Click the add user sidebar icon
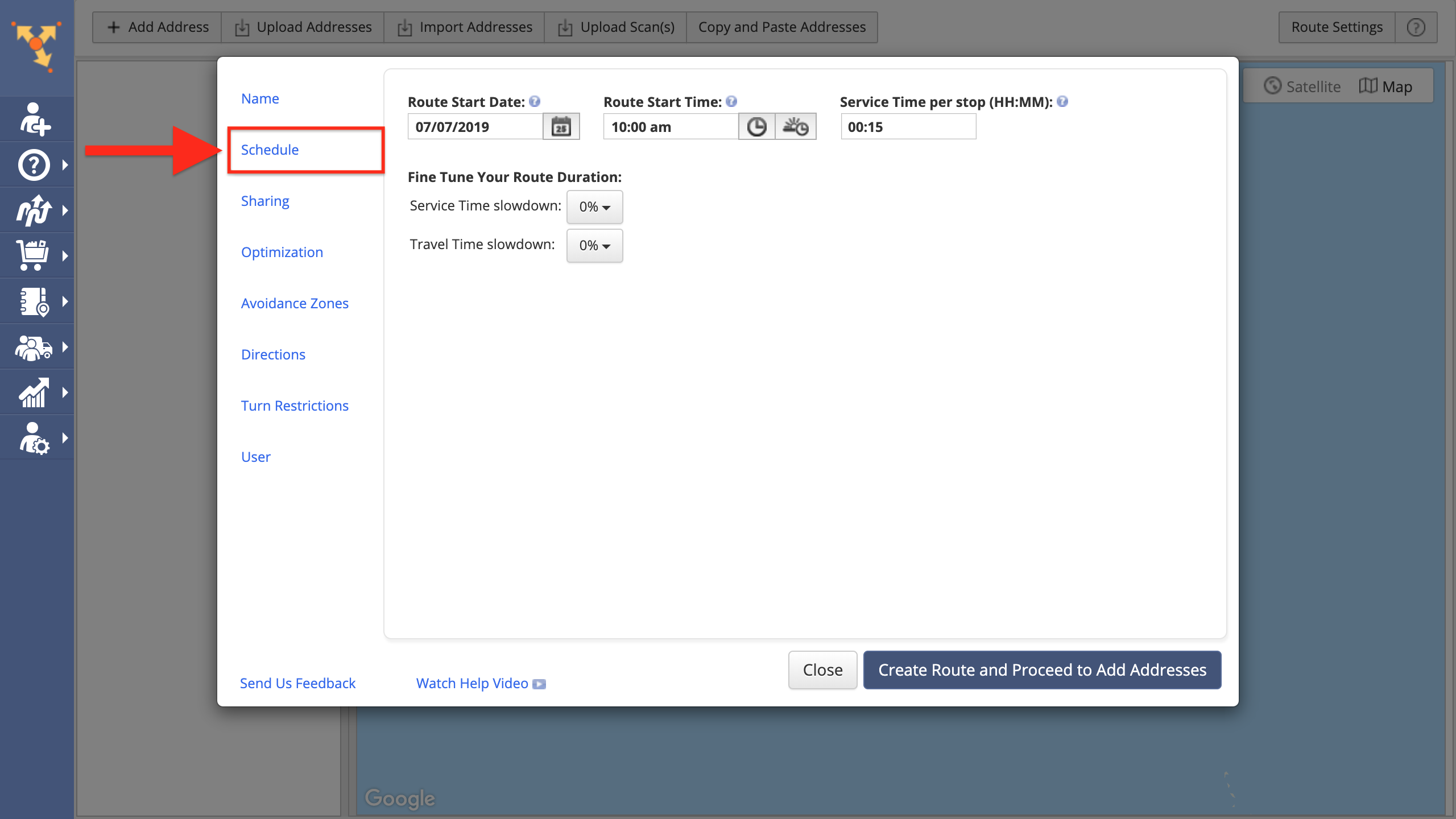Screen dimensions: 1456x819 click(x=35, y=119)
